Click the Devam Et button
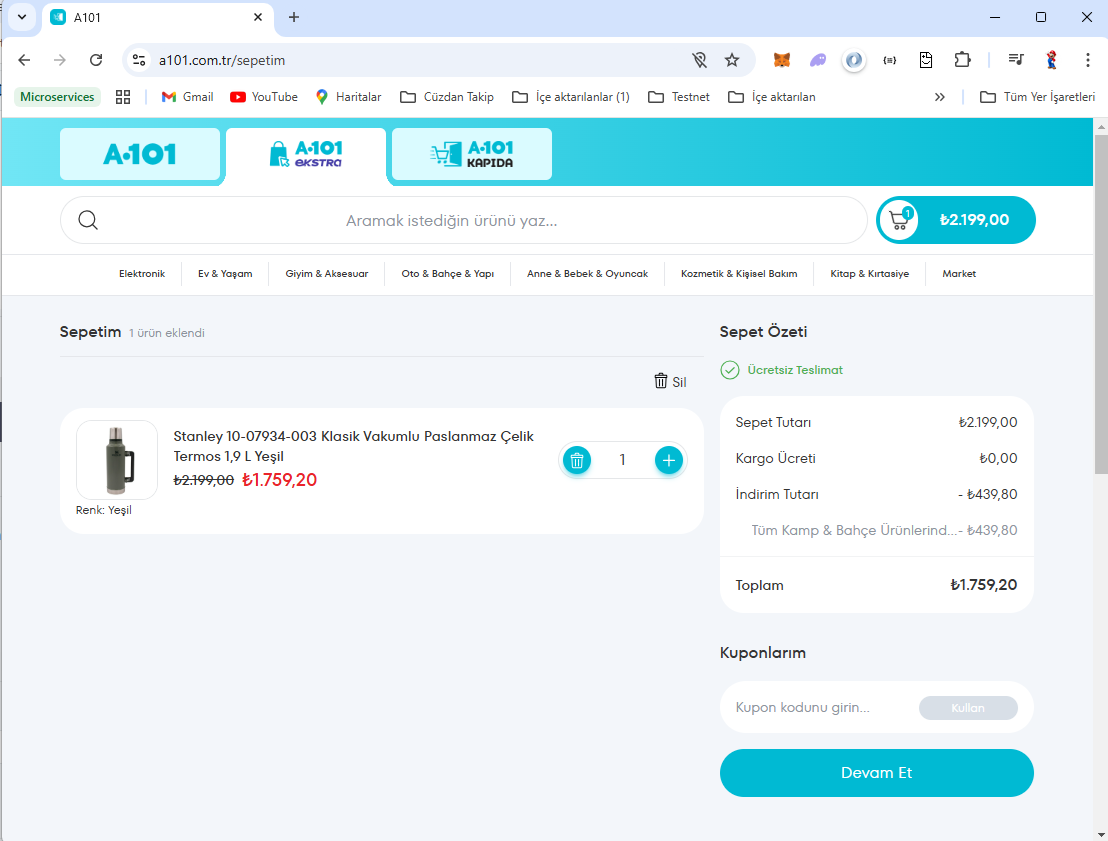The image size is (1108, 841). click(876, 773)
